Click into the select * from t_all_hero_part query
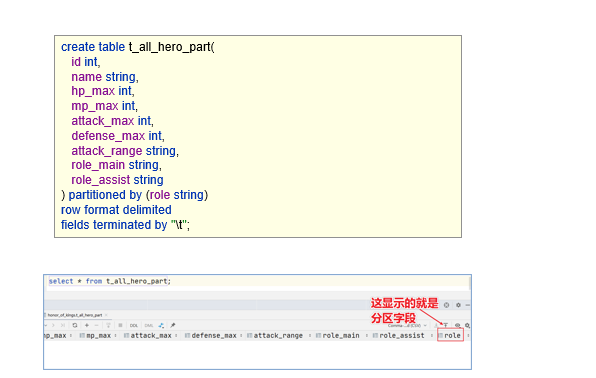 tap(110, 281)
